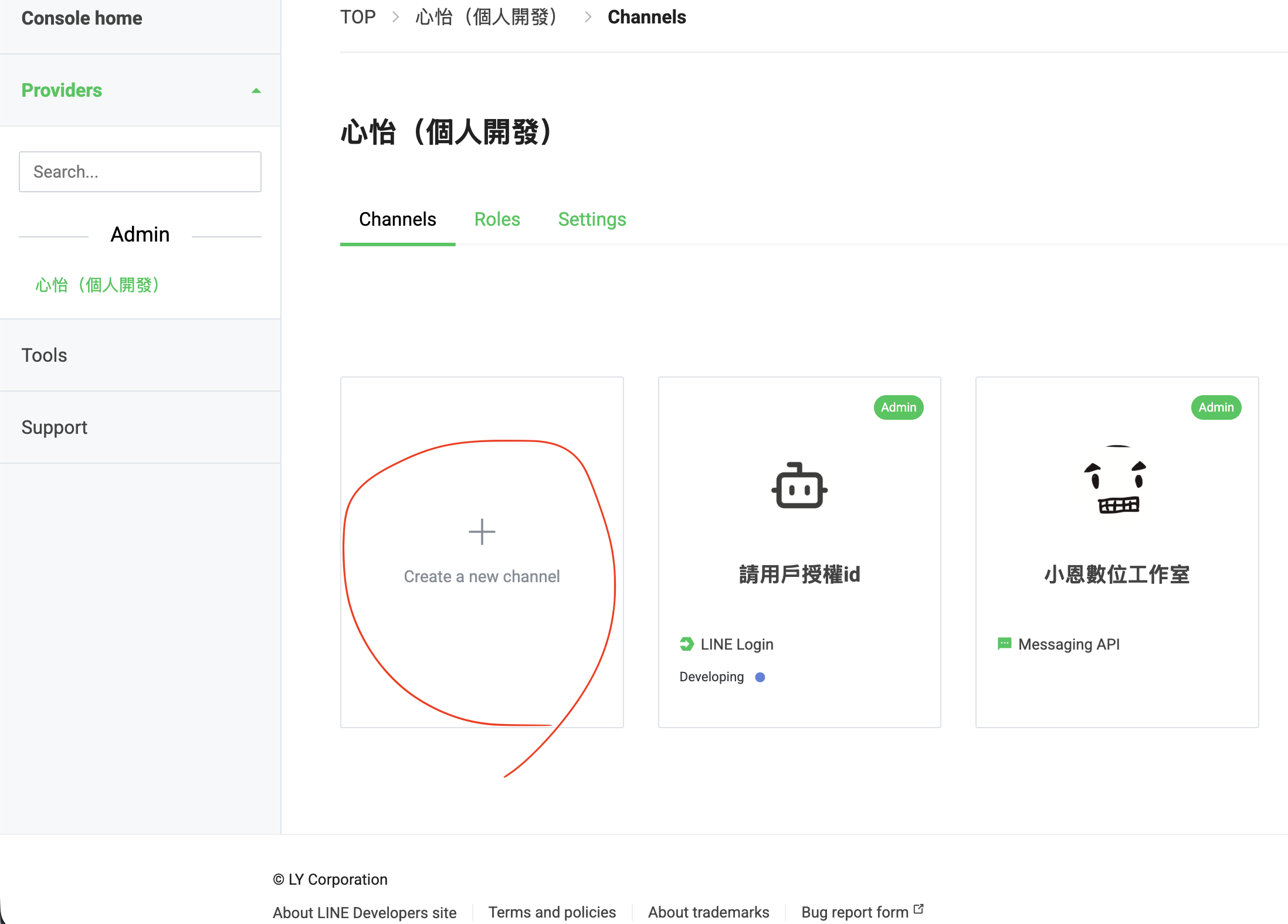Image resolution: width=1288 pixels, height=924 pixels.
Task: Open the Tools section
Action: pos(44,355)
